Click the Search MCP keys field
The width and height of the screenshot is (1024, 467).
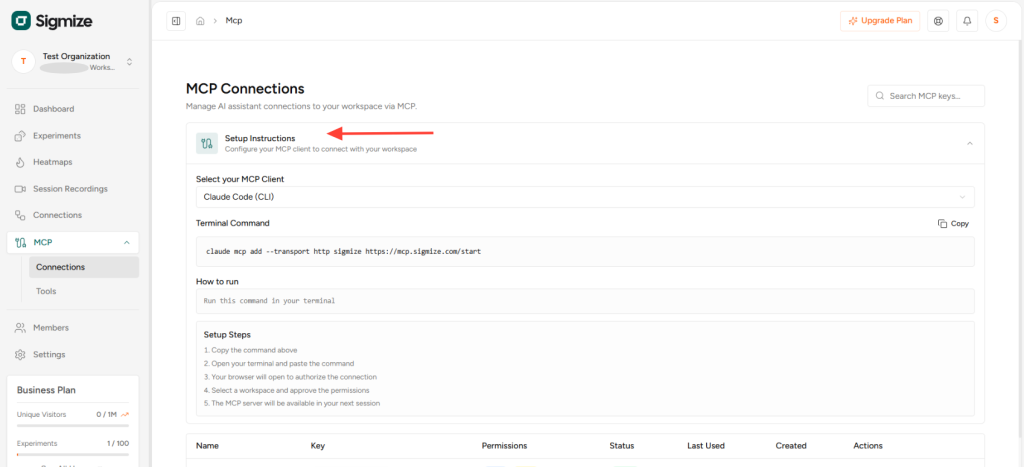(x=925, y=96)
